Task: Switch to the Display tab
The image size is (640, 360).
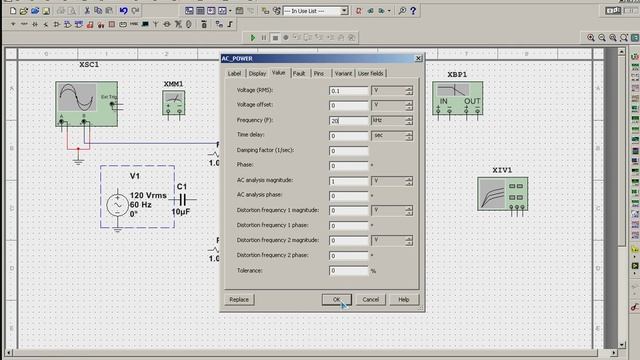Action: 257,73
